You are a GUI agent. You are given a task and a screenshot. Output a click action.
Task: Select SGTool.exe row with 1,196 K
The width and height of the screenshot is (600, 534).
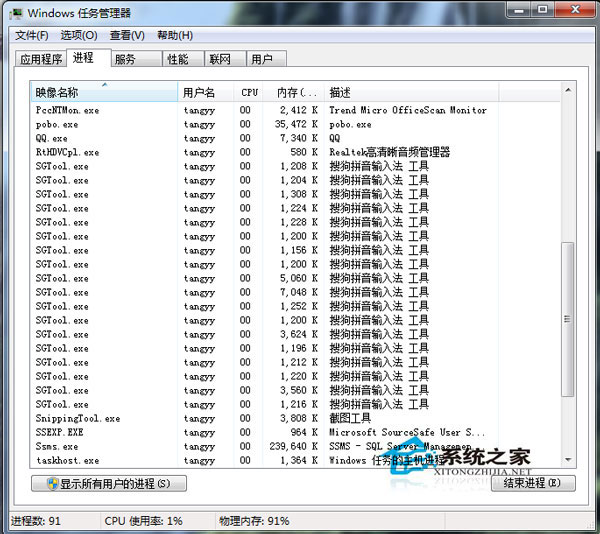point(295,348)
